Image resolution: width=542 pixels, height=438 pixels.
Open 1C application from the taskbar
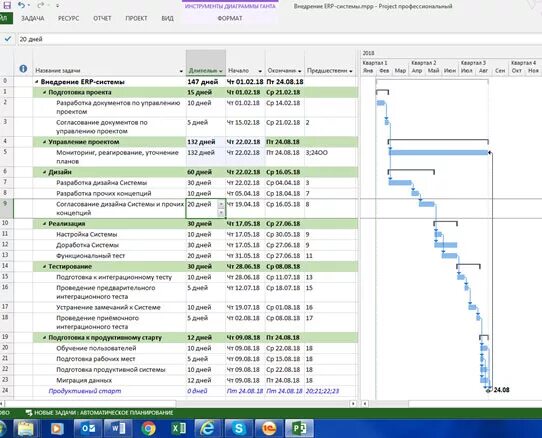pyautogui.click(x=269, y=429)
